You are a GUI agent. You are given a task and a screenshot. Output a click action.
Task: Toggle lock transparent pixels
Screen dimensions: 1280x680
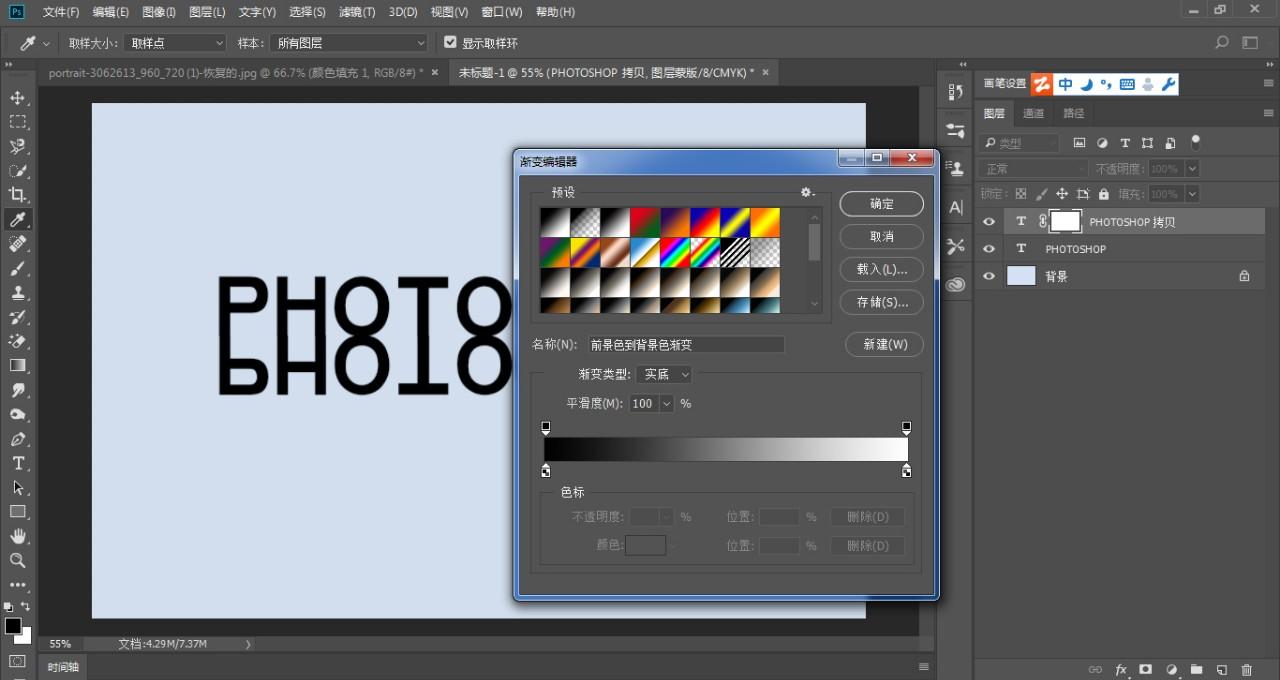1020,194
